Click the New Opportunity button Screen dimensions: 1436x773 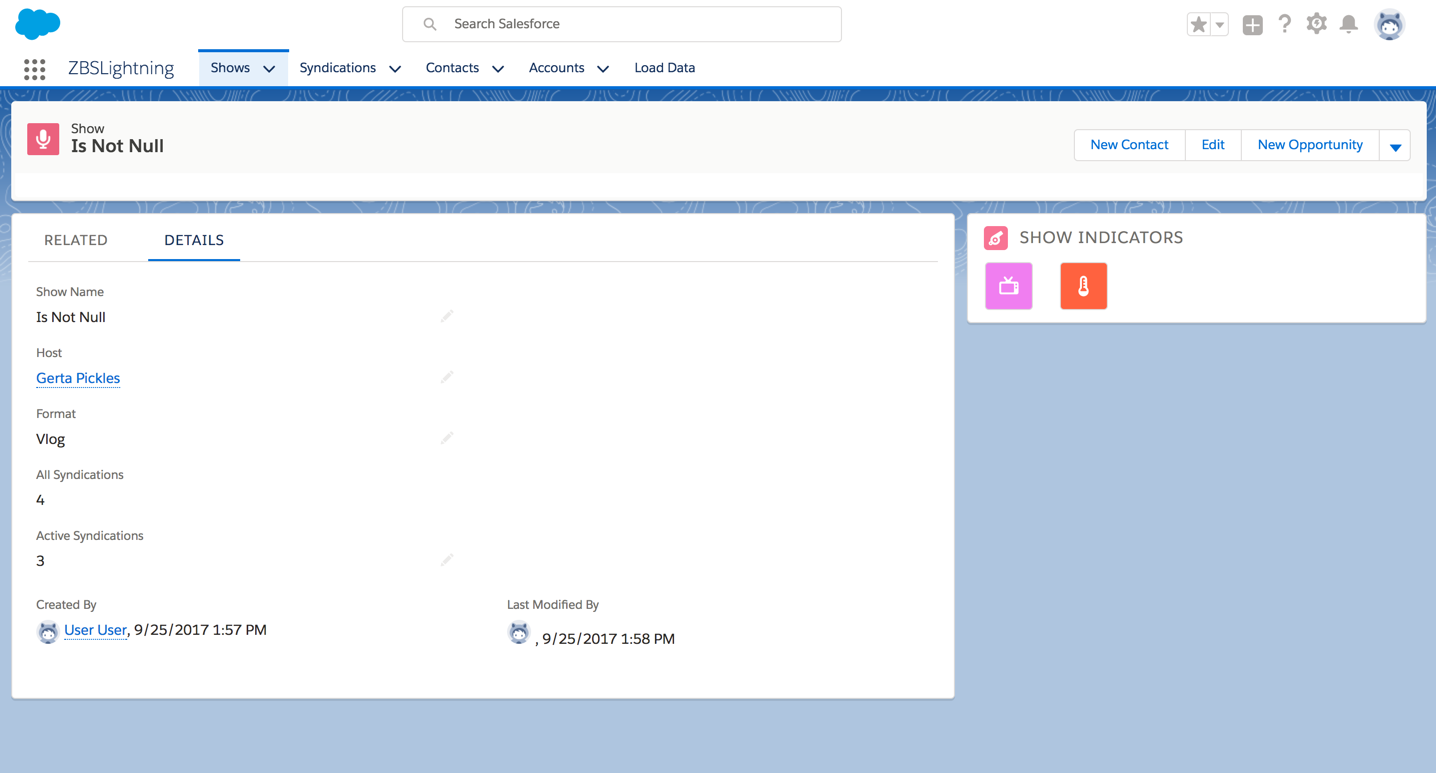pos(1310,145)
